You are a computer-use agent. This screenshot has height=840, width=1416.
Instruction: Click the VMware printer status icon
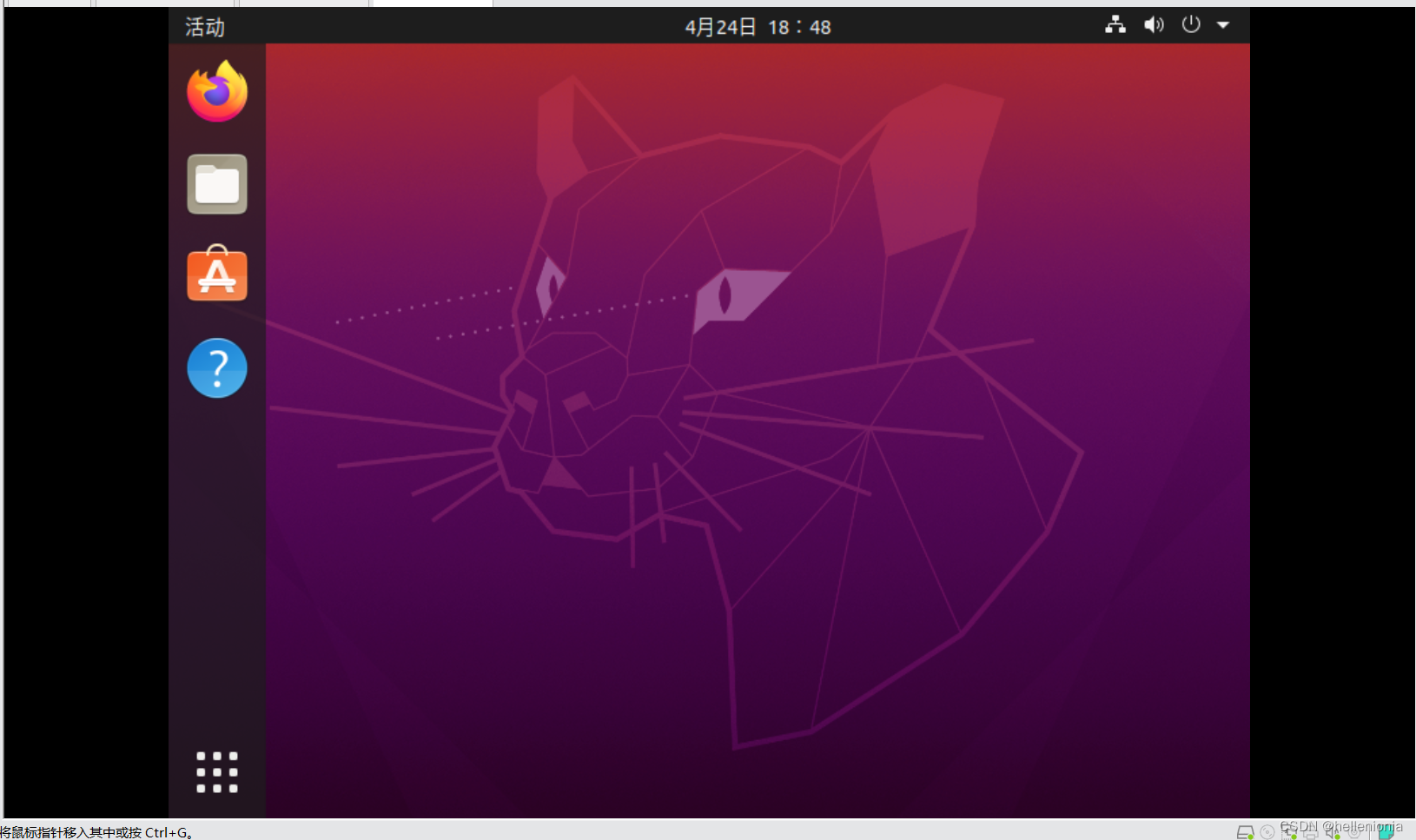[1311, 831]
